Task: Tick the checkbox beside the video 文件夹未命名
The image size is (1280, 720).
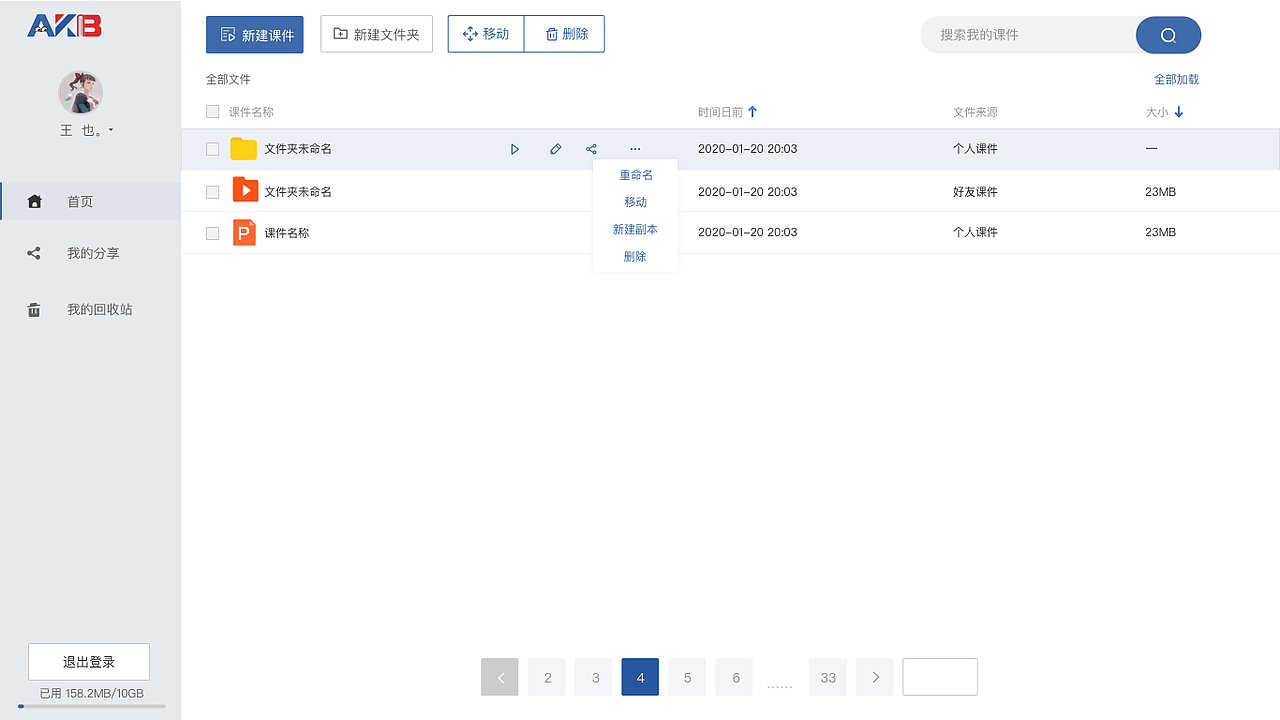Action: (x=213, y=190)
